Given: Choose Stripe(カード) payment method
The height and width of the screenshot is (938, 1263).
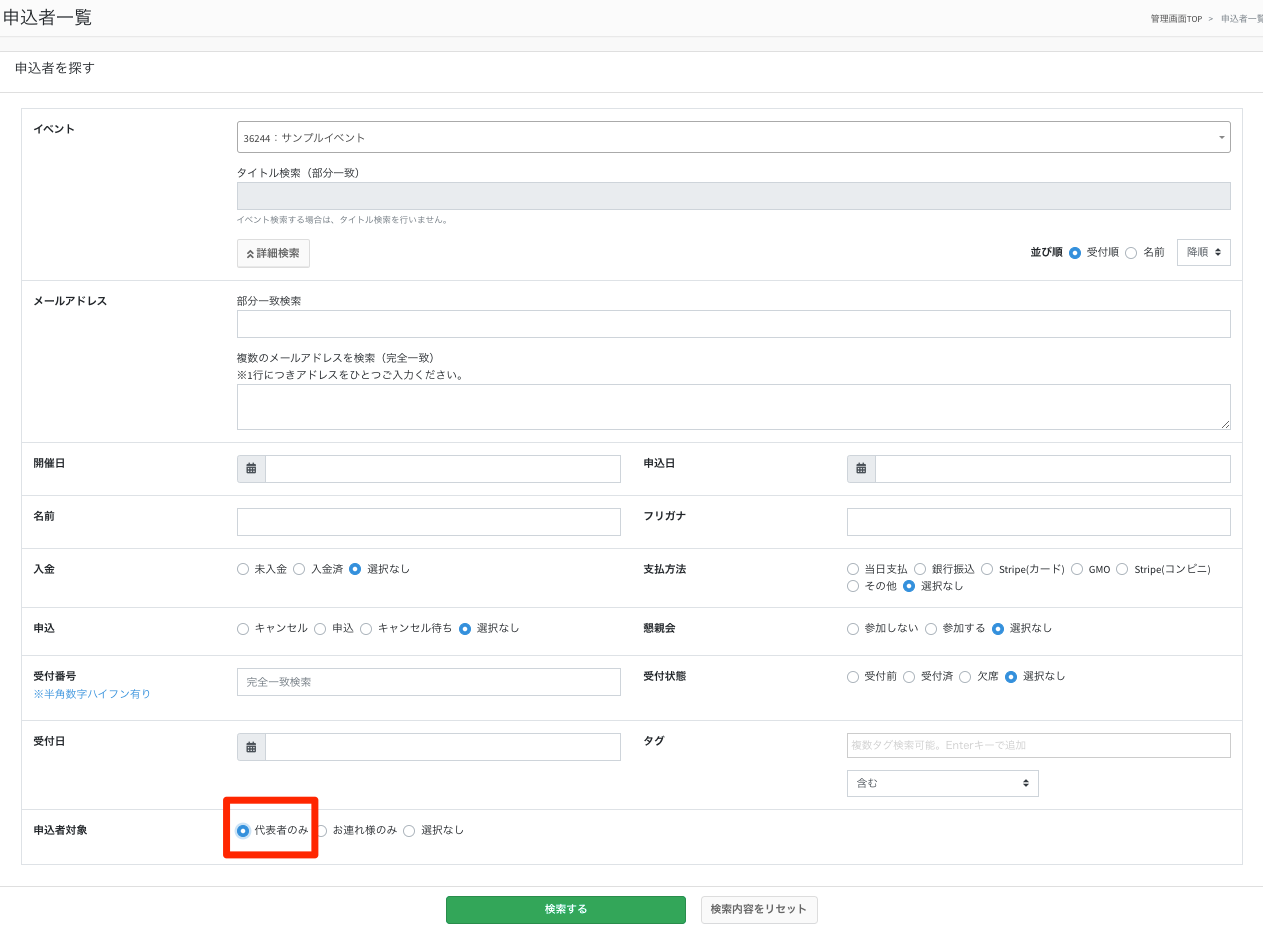Looking at the screenshot, I should pyautogui.click(x=987, y=569).
